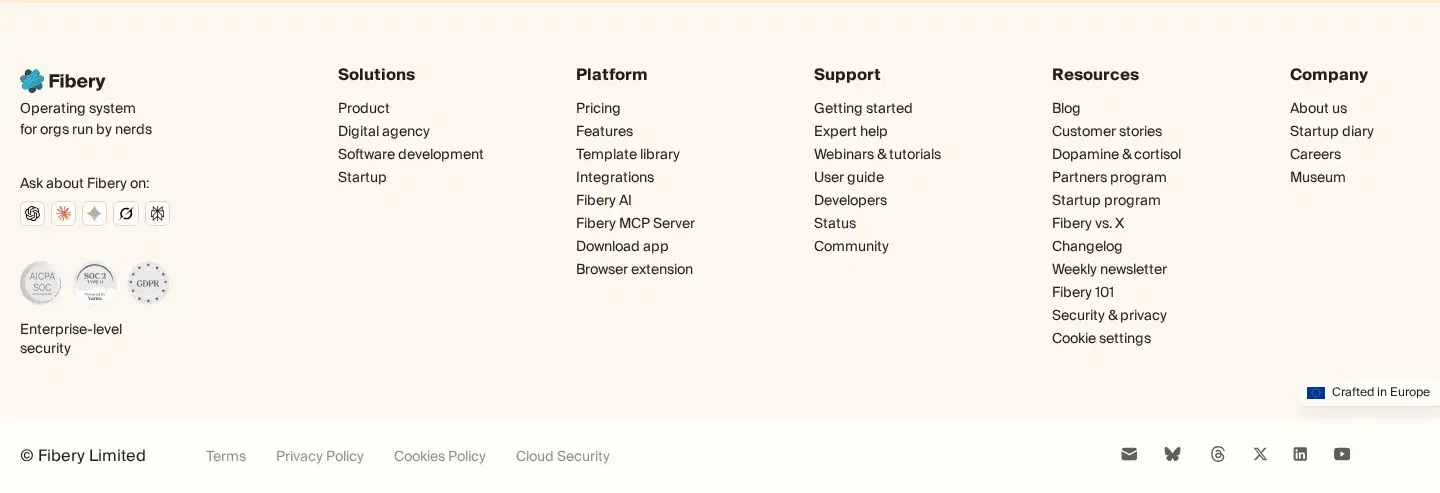Open the User guide

pos(849,177)
